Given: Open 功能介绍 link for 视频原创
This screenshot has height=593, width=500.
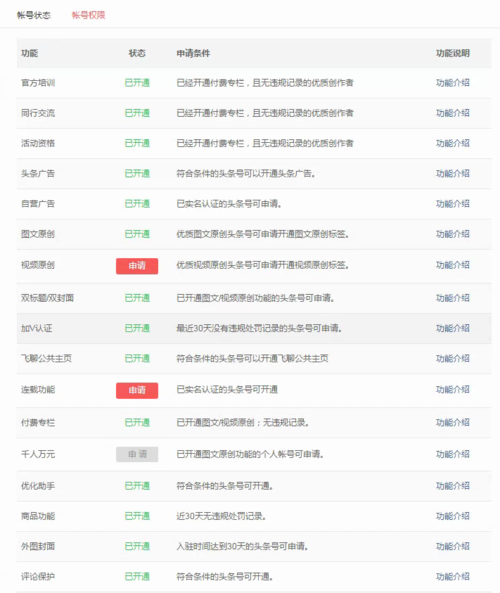Looking at the screenshot, I should click(453, 265).
